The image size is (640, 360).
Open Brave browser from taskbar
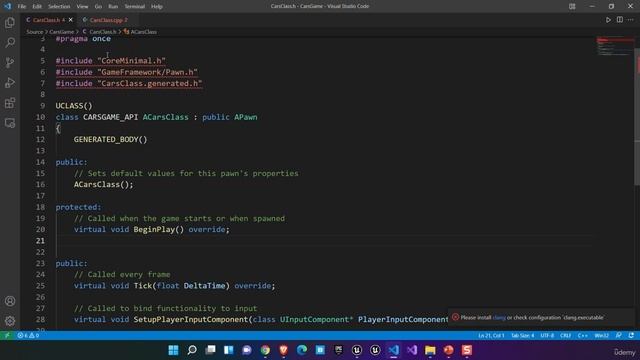(284, 350)
